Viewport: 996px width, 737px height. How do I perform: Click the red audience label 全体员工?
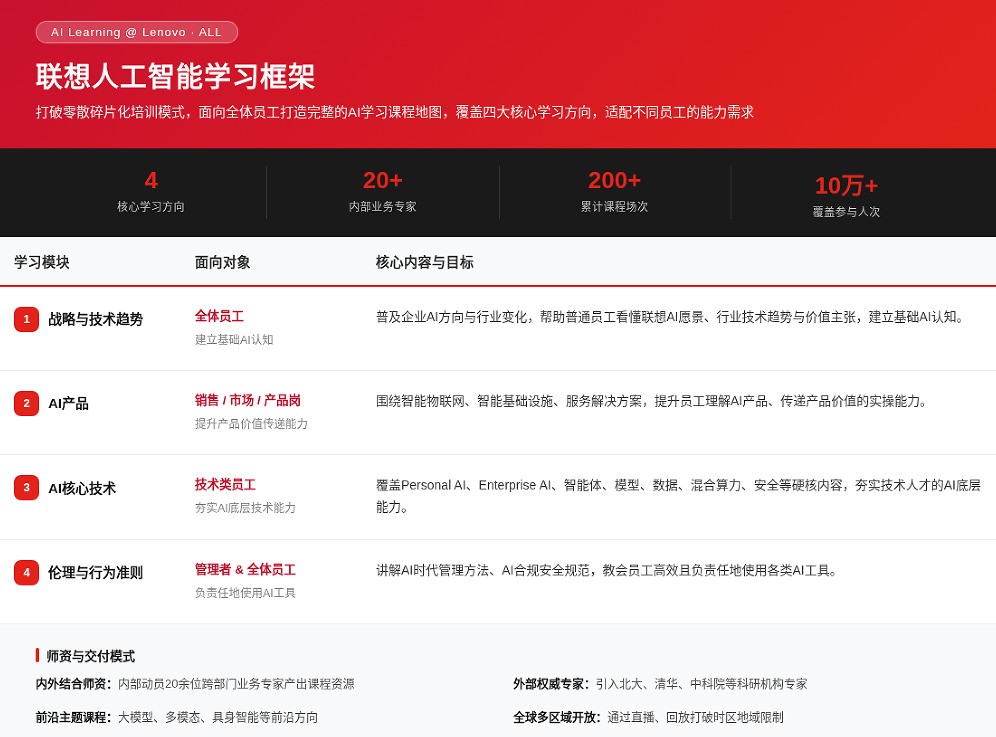[219, 316]
